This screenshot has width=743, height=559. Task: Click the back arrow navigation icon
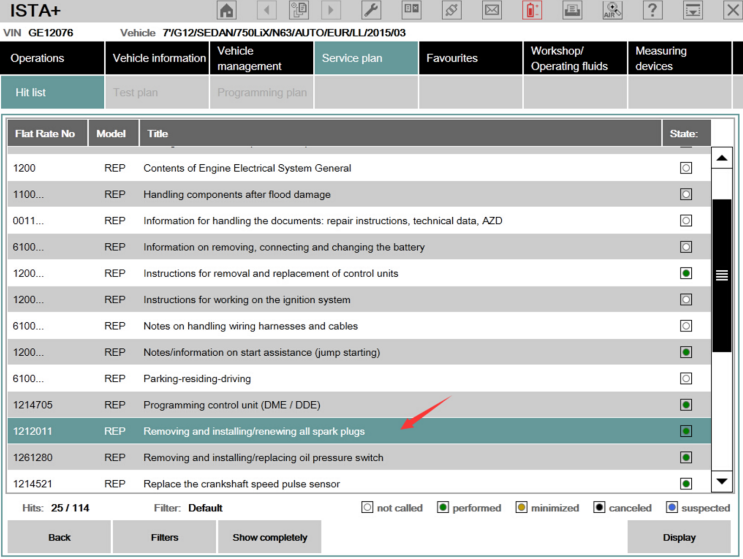click(266, 11)
